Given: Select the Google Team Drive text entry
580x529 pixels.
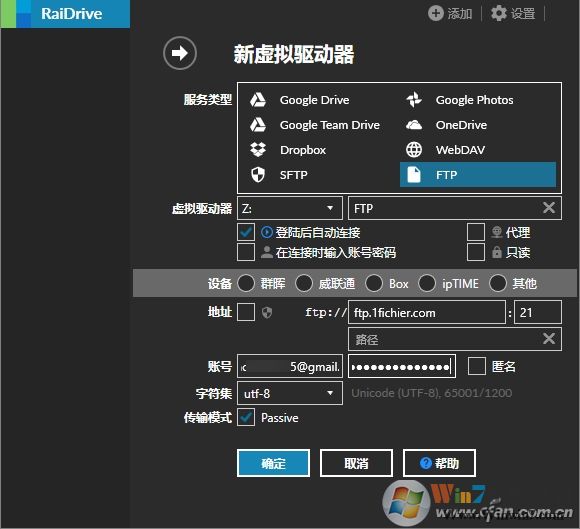Looking at the screenshot, I should coord(330,125).
